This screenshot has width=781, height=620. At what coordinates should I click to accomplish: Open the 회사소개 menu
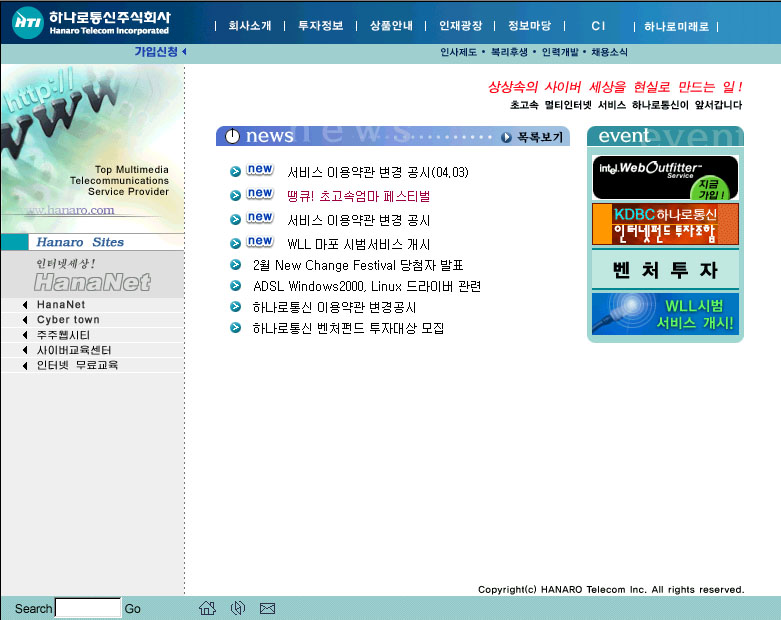click(x=250, y=26)
